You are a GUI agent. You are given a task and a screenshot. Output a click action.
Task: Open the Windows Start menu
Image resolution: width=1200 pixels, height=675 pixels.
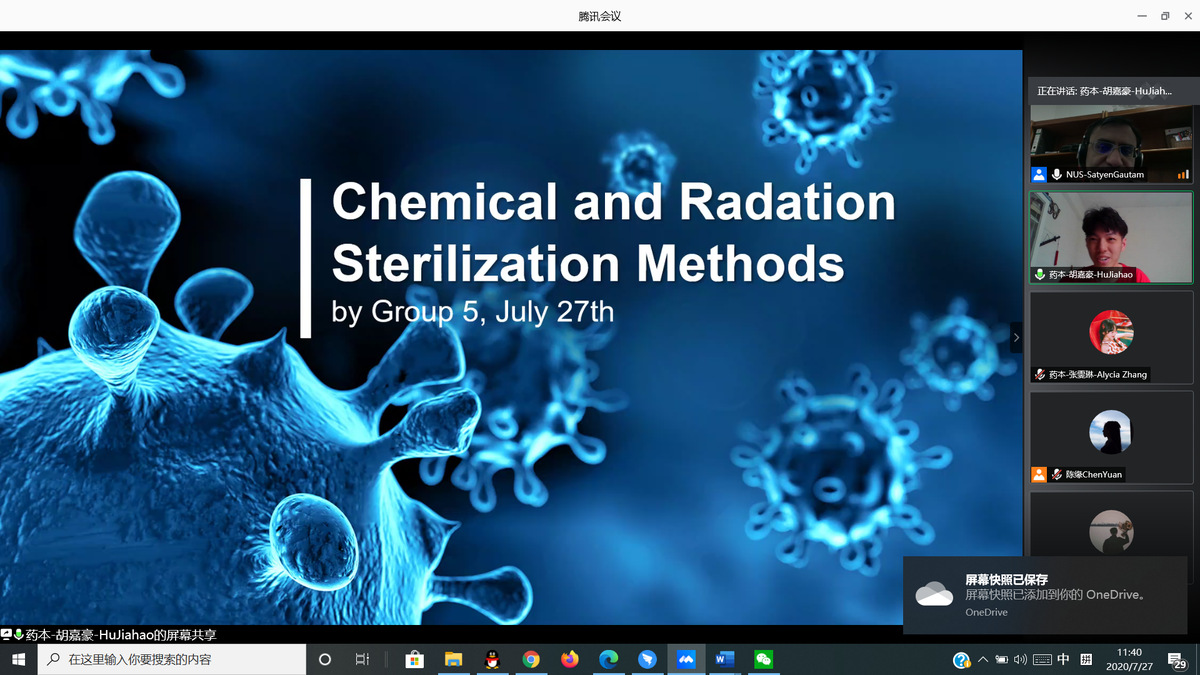point(18,660)
